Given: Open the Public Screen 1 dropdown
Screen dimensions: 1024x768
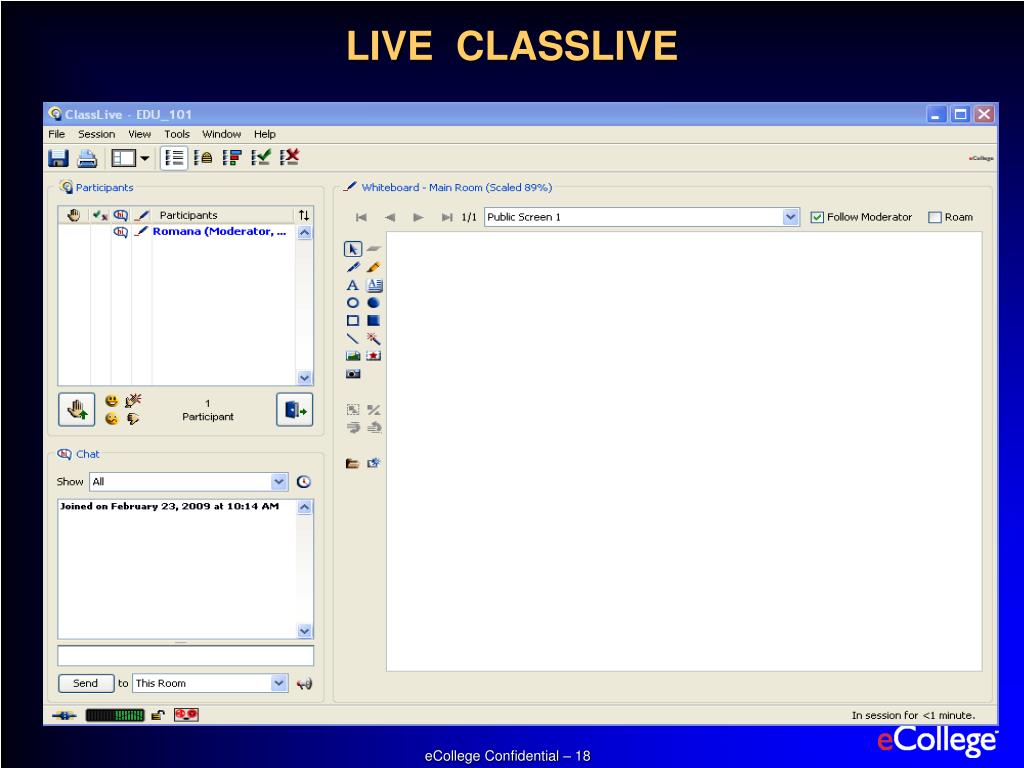Looking at the screenshot, I should point(790,217).
